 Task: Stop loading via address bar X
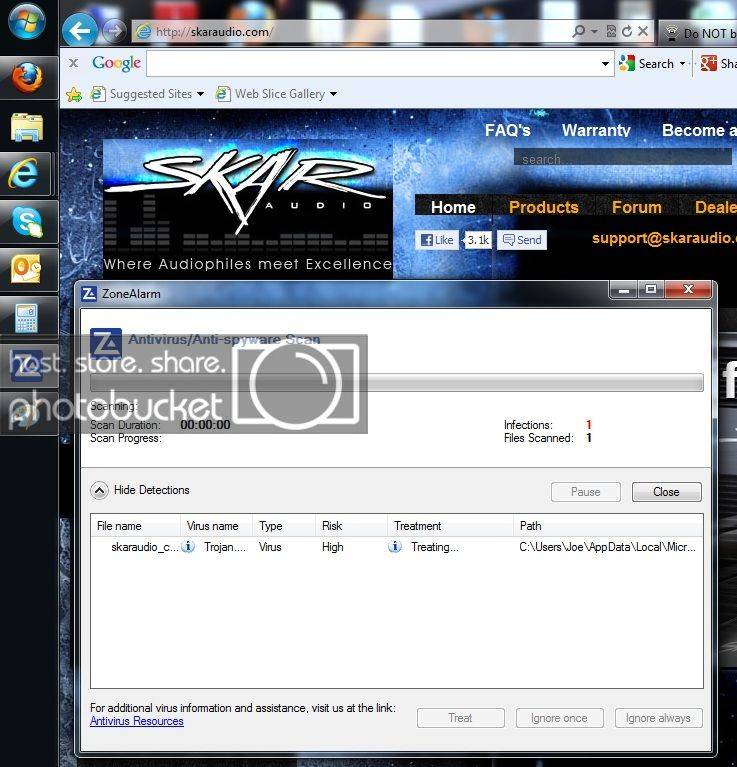point(643,31)
